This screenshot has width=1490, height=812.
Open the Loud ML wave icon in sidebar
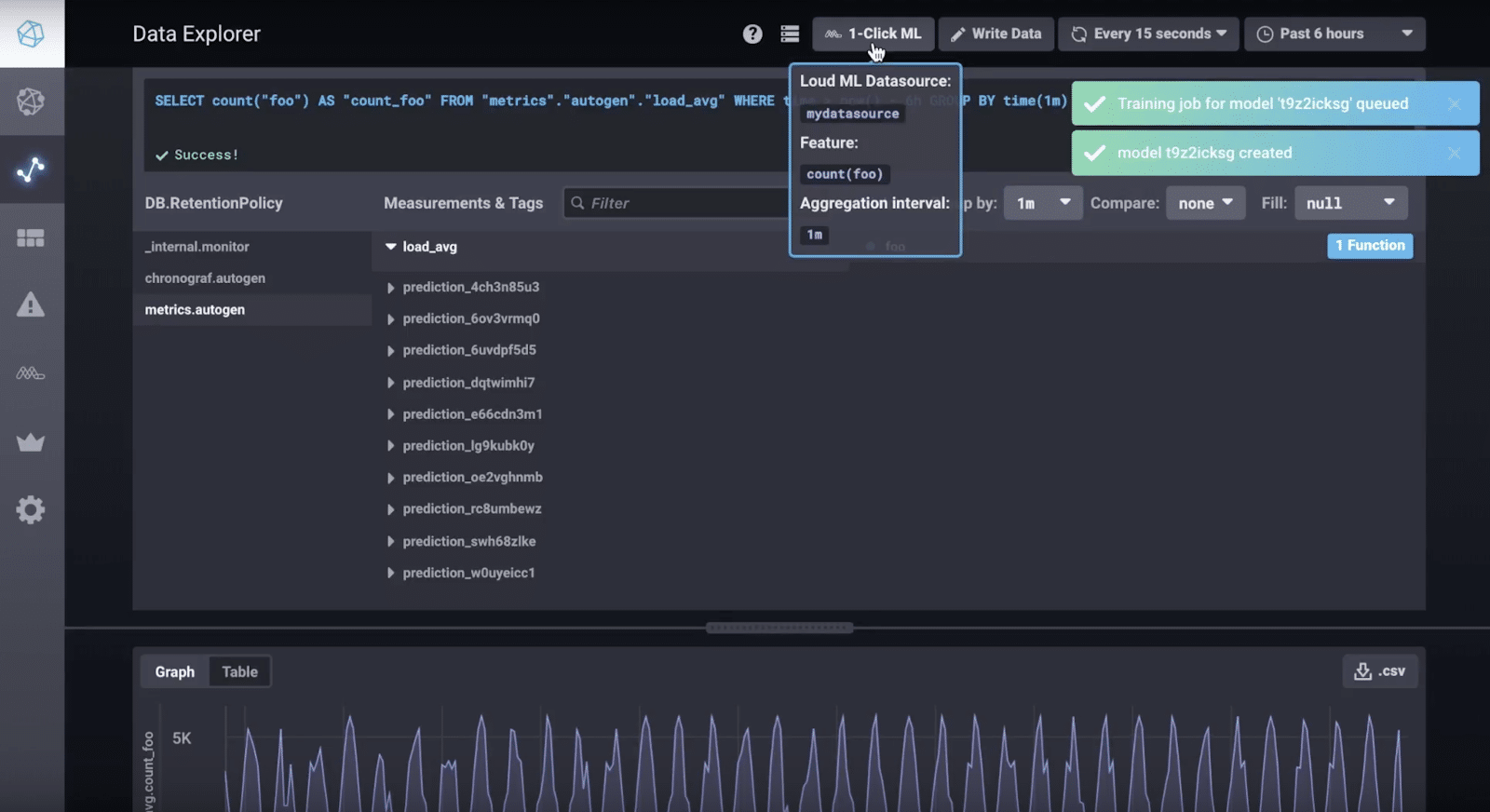[31, 373]
